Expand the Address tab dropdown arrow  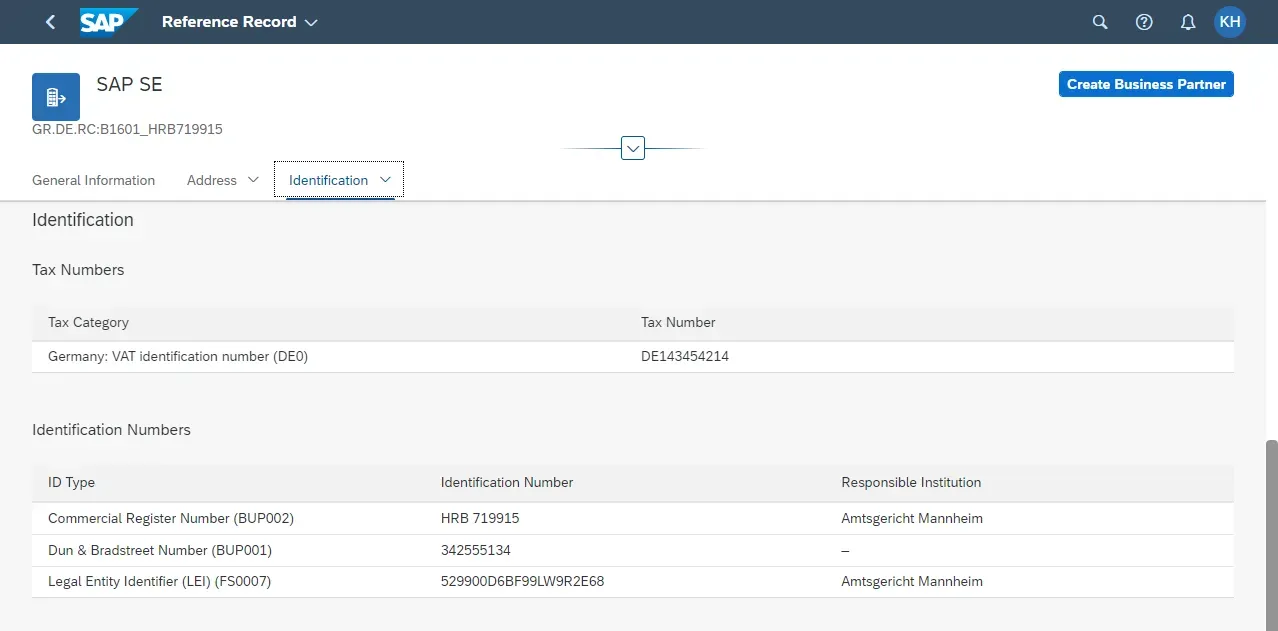click(253, 180)
